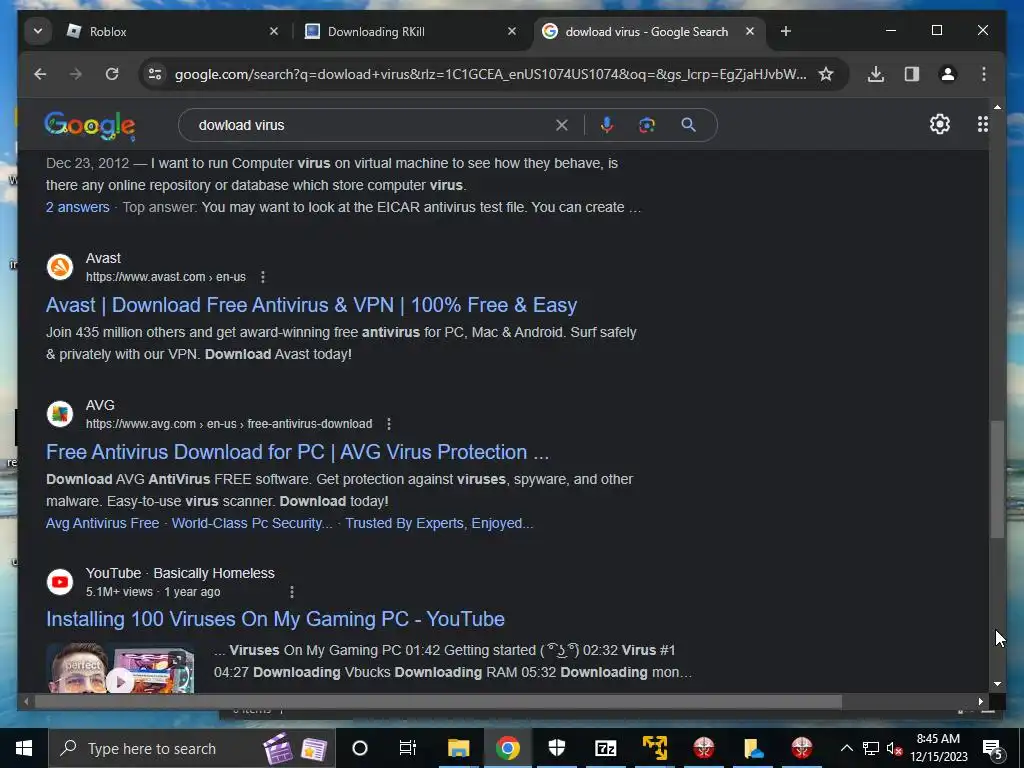
Task: Open Chrome downloads panel
Action: coord(876,74)
